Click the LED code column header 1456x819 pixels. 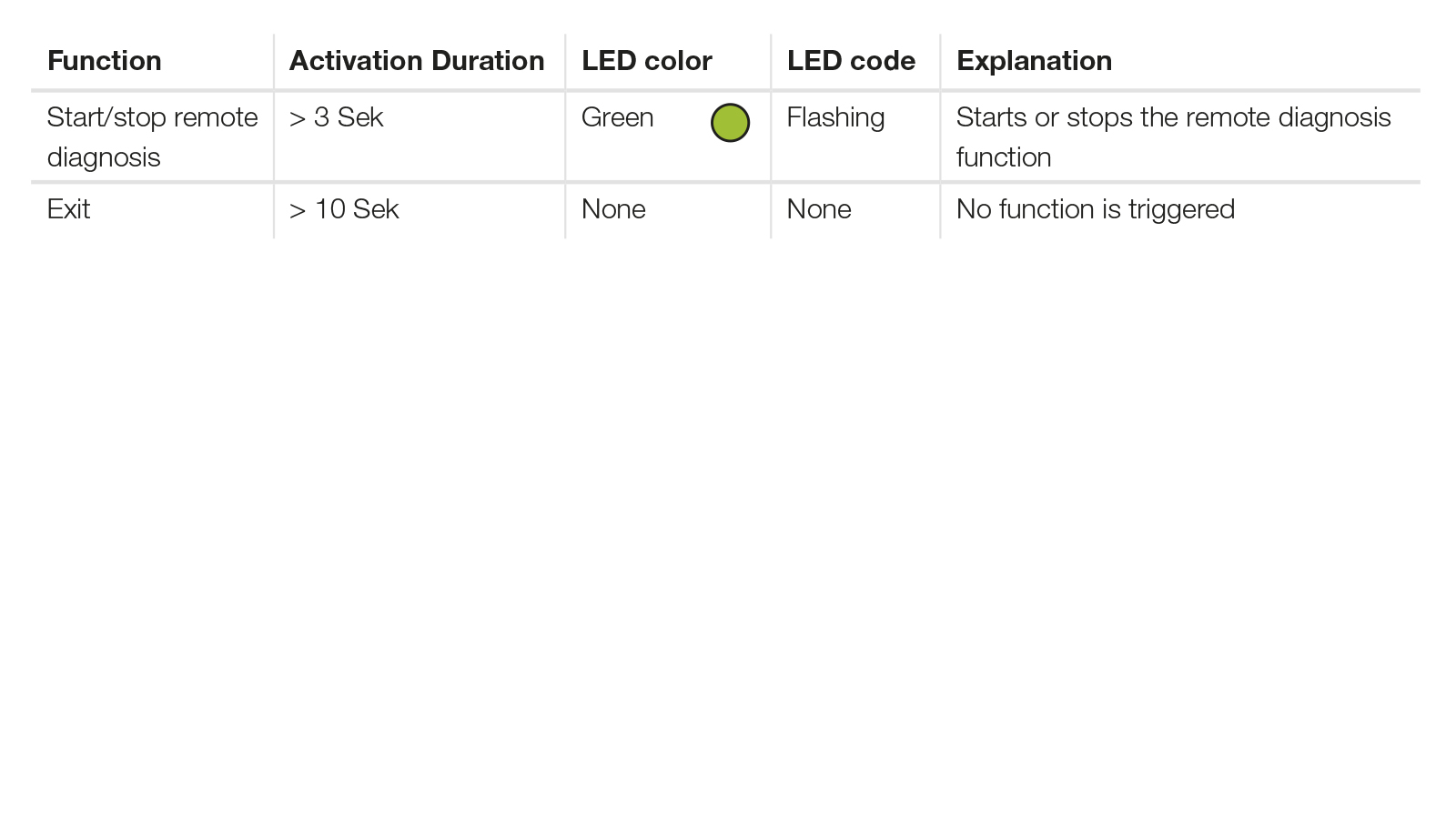point(851,61)
